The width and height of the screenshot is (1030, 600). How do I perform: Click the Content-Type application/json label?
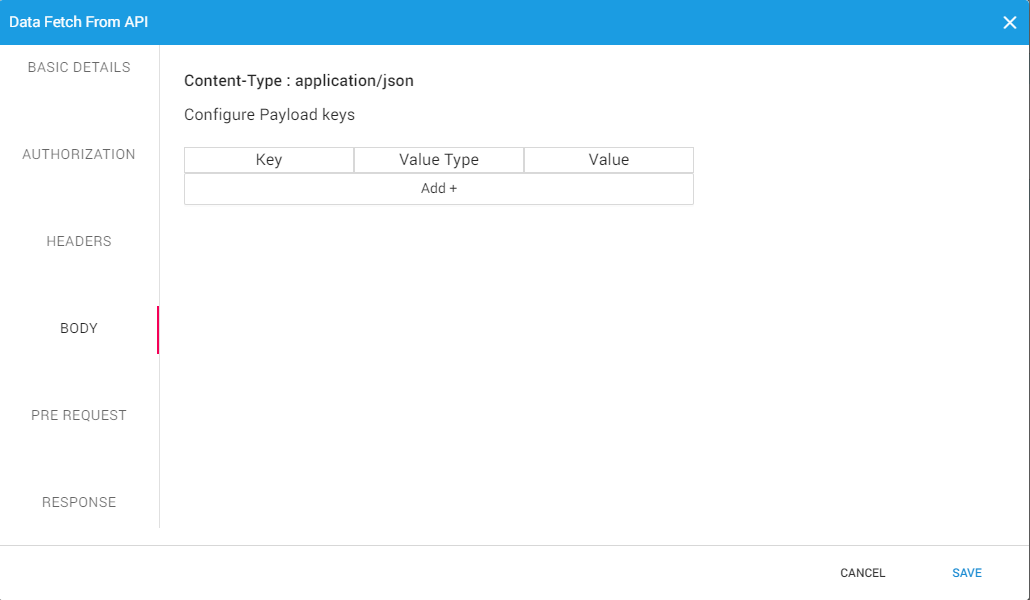(299, 81)
